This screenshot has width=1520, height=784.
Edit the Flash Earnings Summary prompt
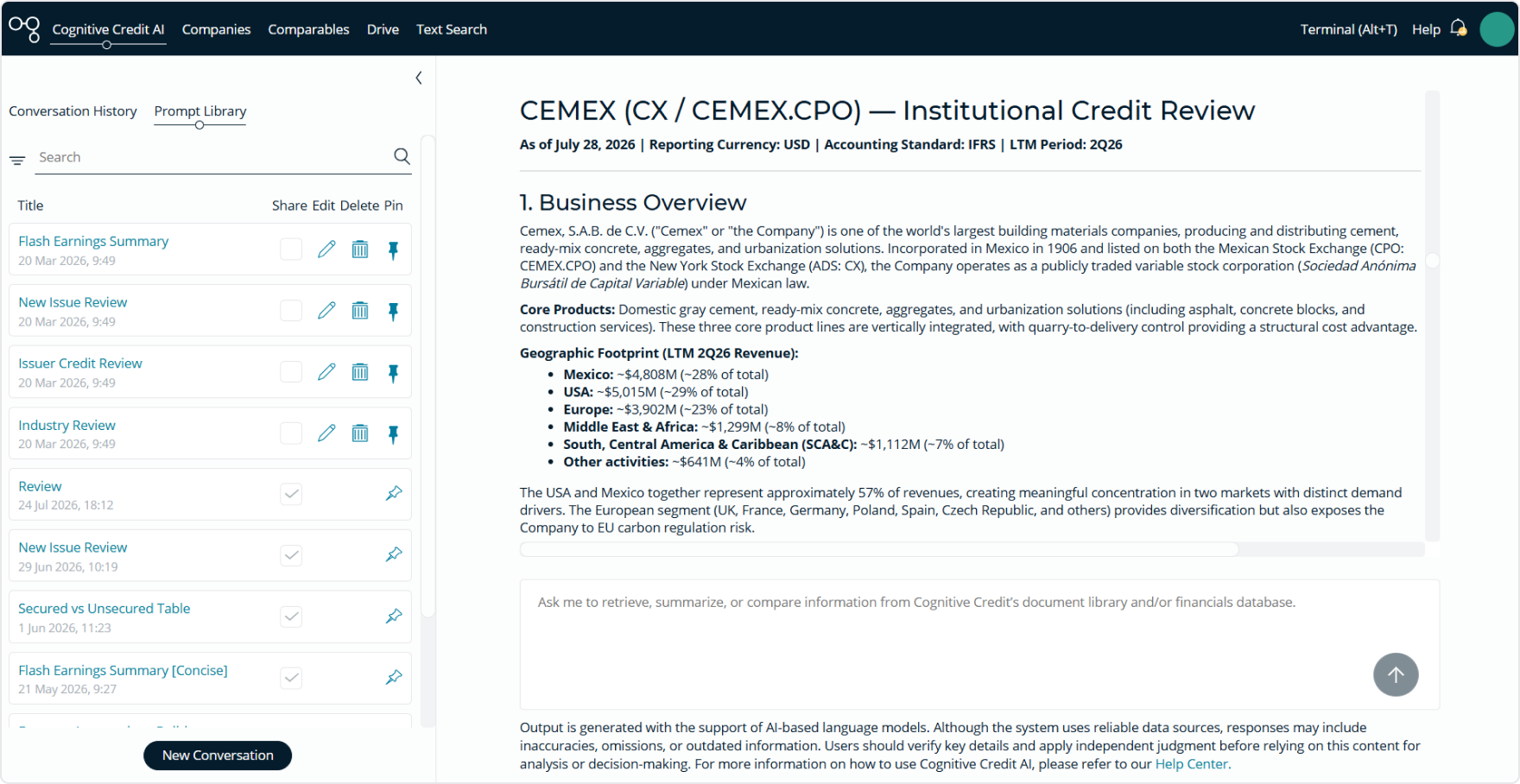326,250
